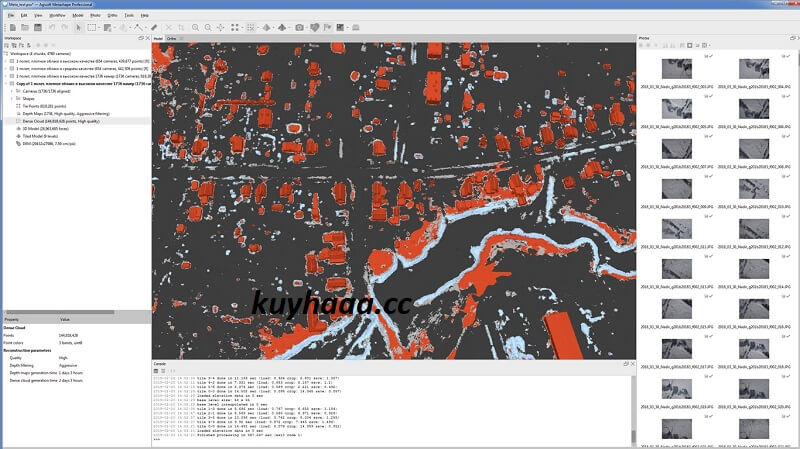Image resolution: width=800 pixels, height=449 pixels.
Task: Select the DEM tree item
Action: pos(49,144)
